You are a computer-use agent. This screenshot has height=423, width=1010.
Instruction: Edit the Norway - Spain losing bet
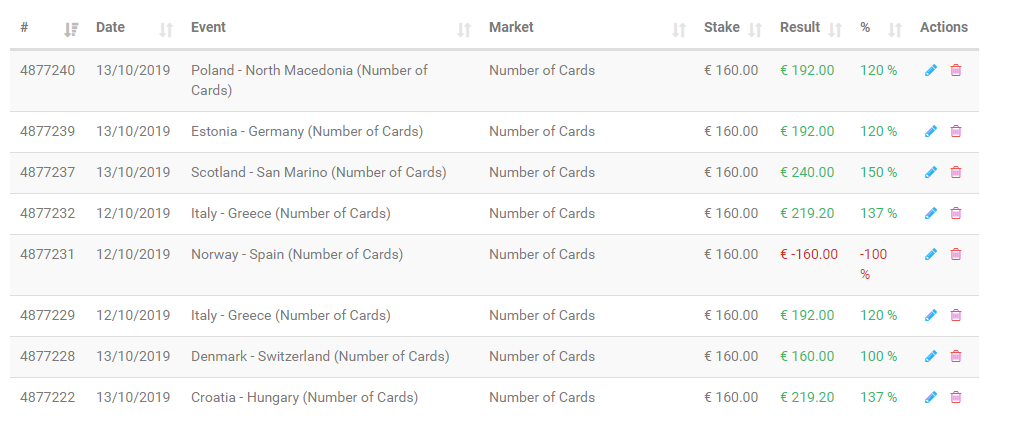(931, 255)
